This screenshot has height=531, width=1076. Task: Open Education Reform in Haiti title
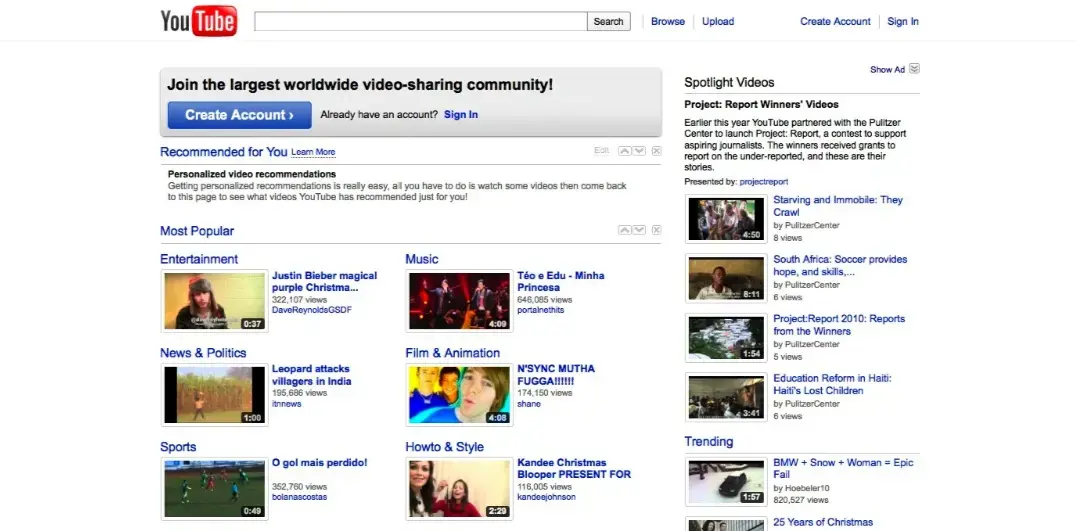[x=832, y=384]
